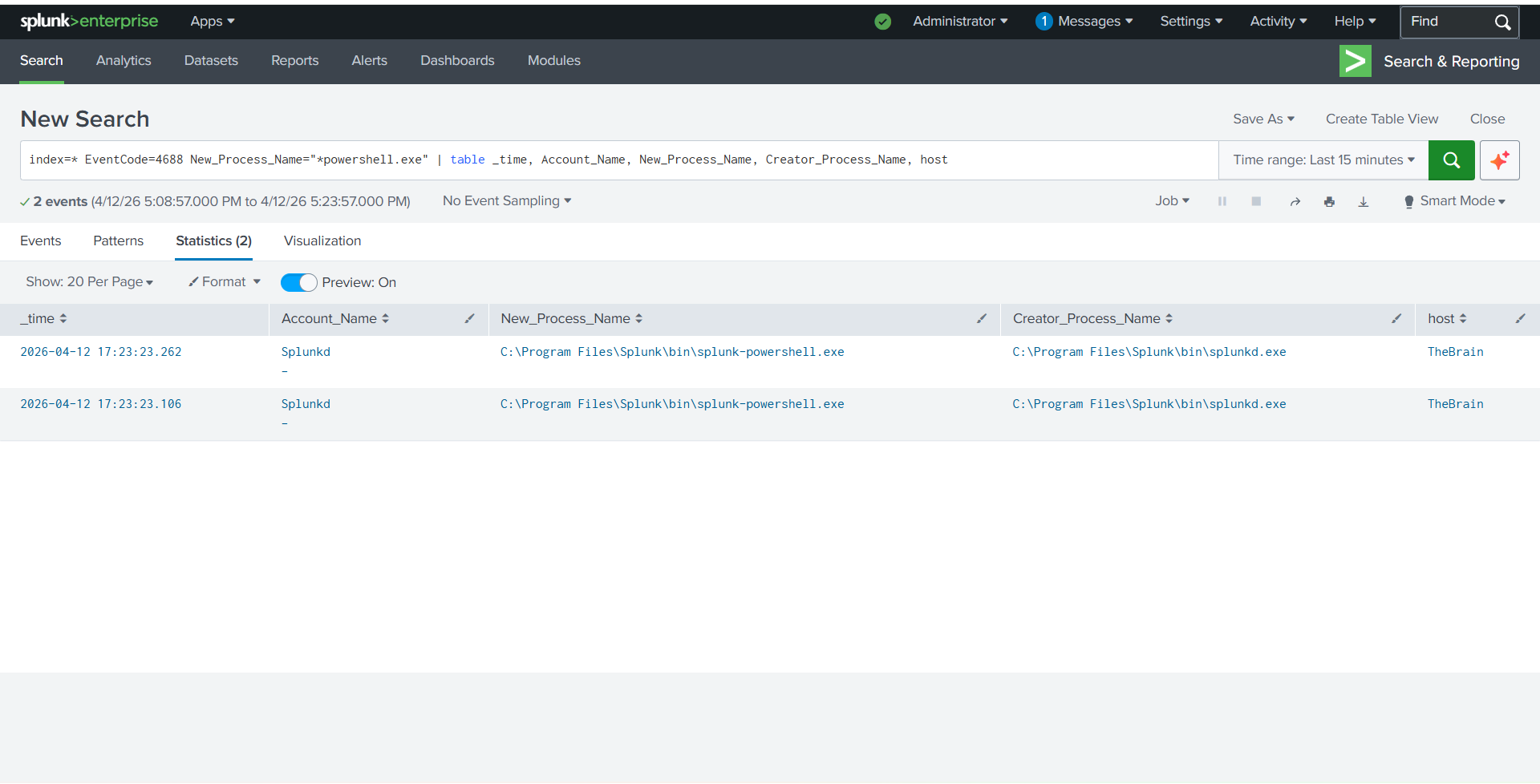
Task: Expand the Job menu
Action: 1172,201
